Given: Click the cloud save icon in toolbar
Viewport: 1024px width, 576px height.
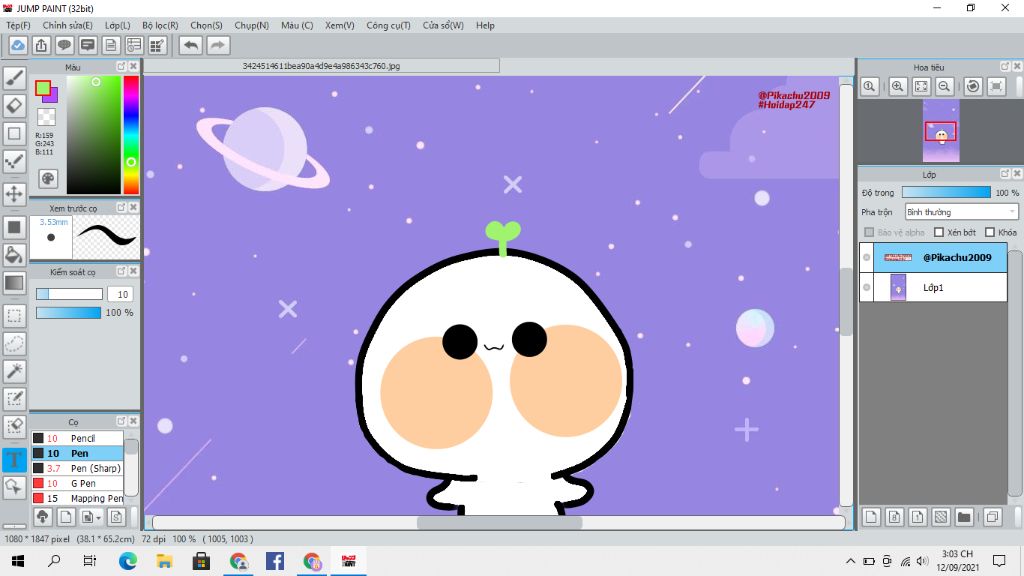Looking at the screenshot, I should [x=18, y=45].
